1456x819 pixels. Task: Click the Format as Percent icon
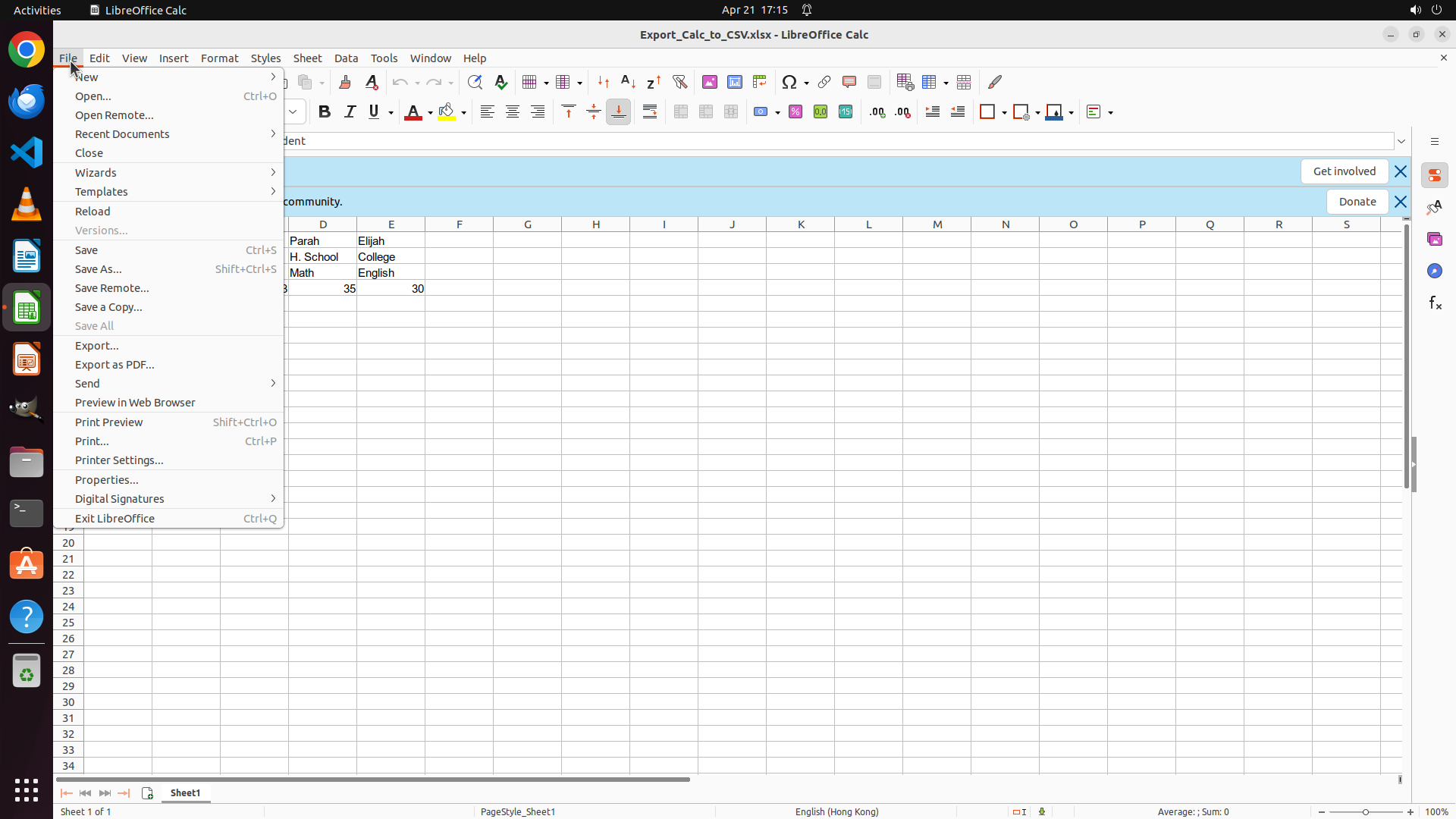click(795, 111)
